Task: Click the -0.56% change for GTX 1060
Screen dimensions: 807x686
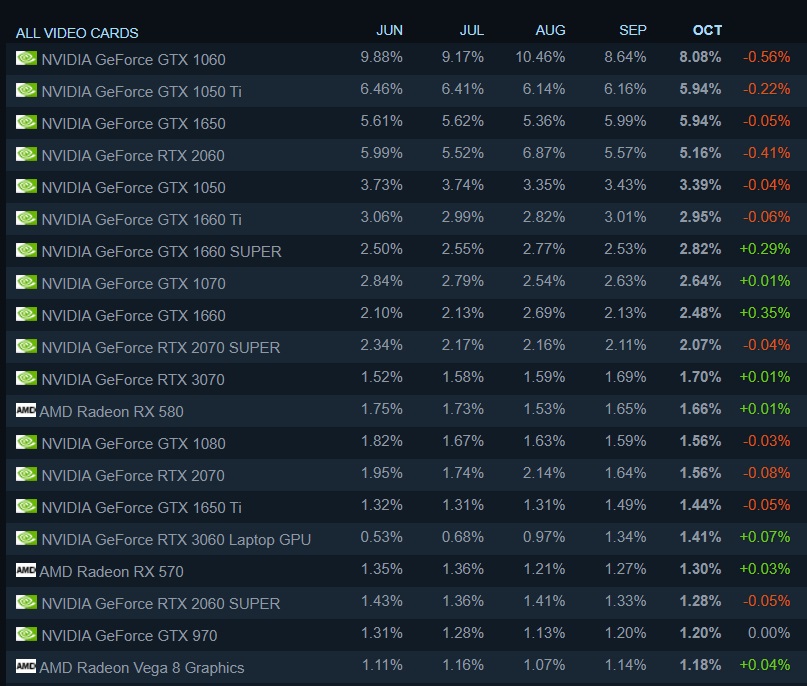Action: [766, 57]
